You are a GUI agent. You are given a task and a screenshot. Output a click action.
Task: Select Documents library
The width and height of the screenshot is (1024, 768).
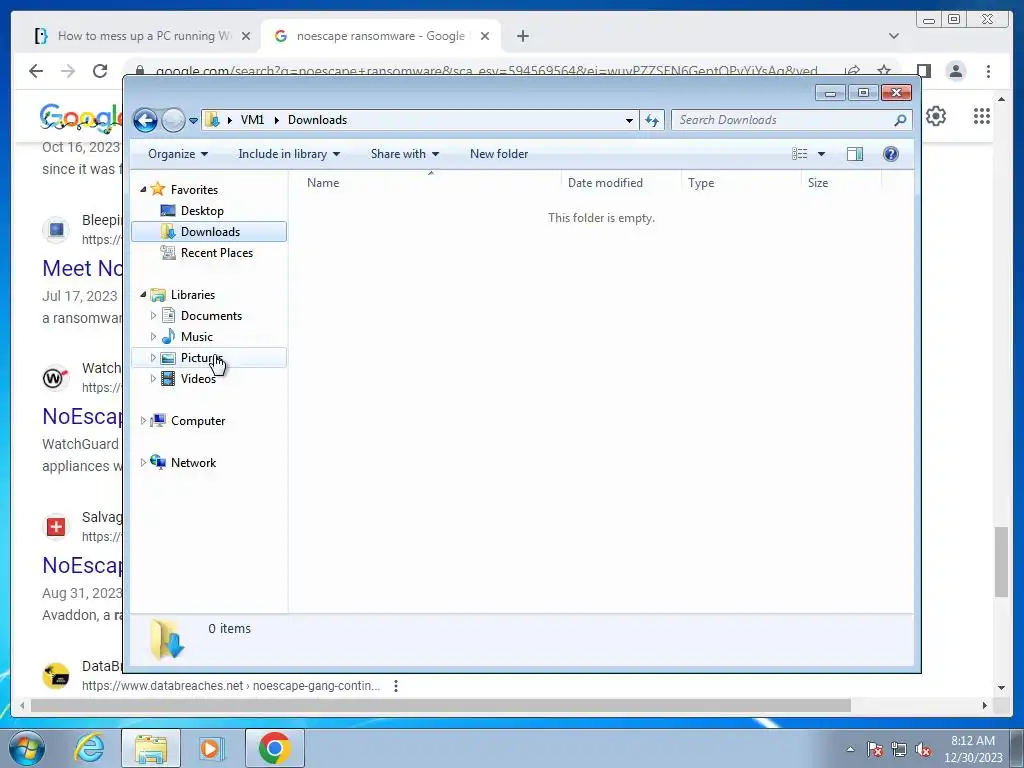click(x=211, y=316)
